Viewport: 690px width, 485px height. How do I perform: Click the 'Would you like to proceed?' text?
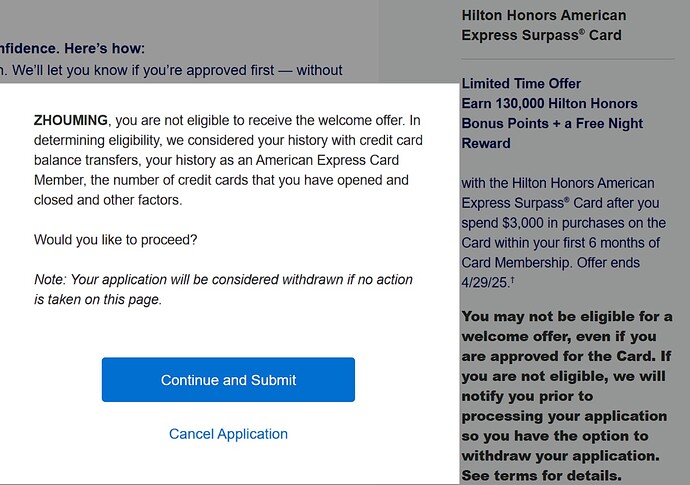116,240
